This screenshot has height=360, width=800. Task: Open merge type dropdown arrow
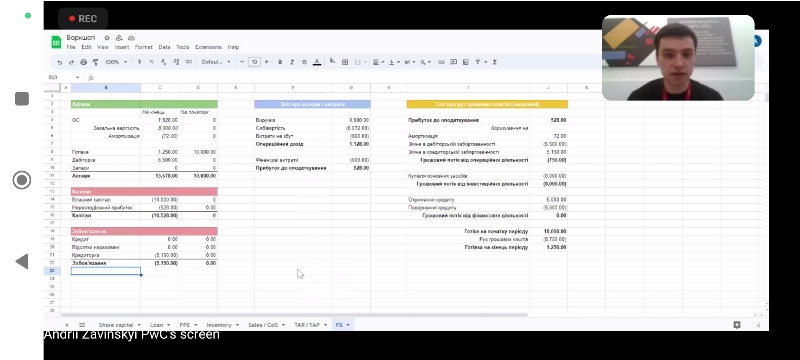coord(366,62)
